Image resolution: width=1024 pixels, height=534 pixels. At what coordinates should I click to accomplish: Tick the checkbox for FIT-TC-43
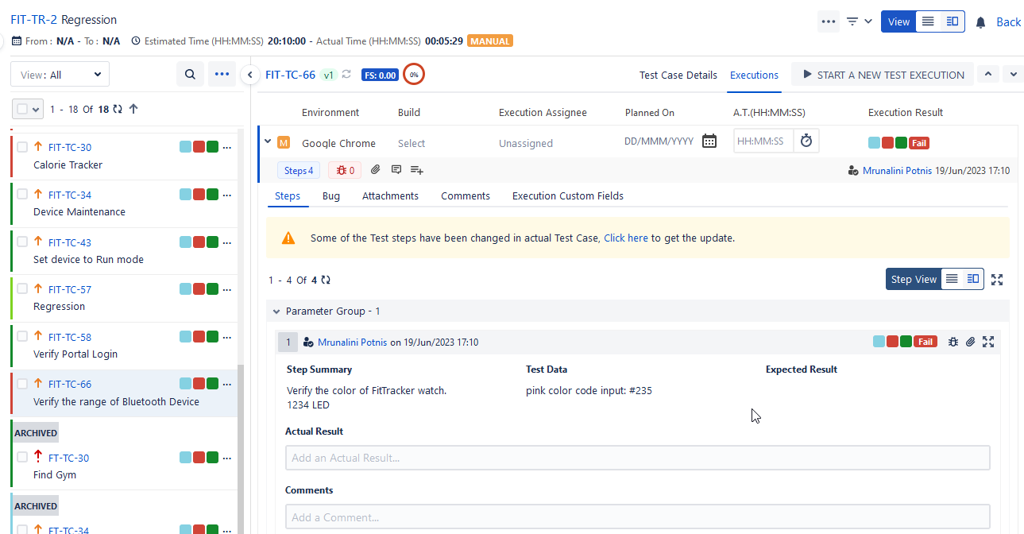point(22,242)
